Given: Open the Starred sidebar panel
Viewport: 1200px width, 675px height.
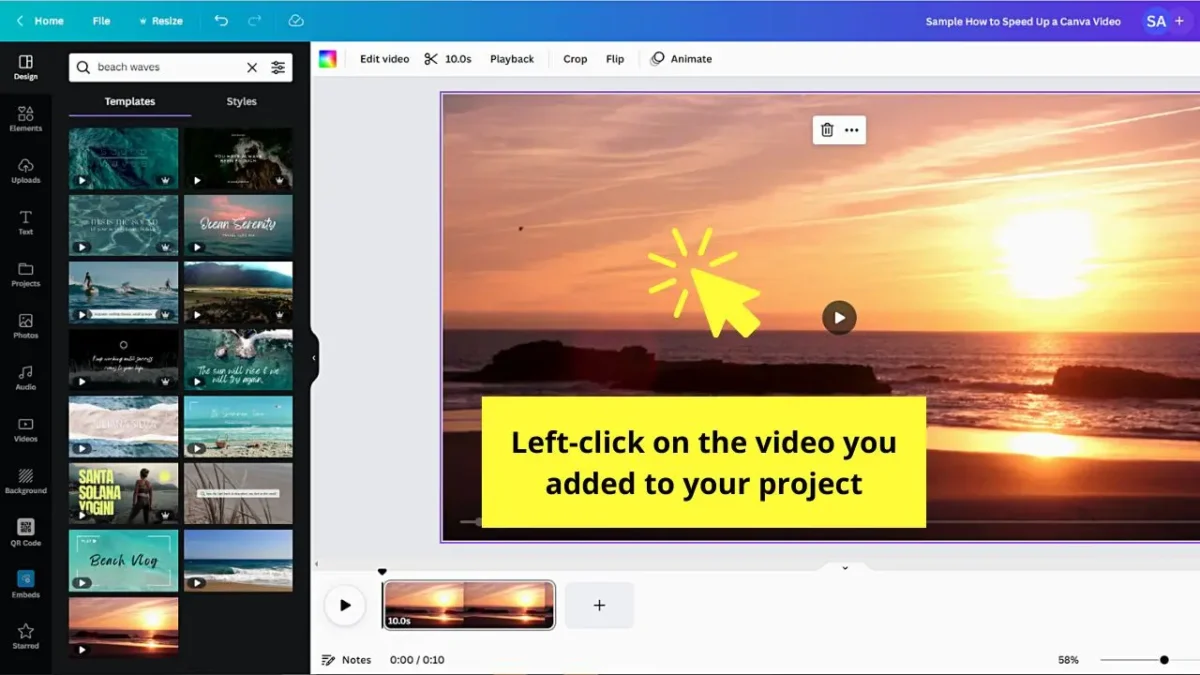Looking at the screenshot, I should pyautogui.click(x=26, y=637).
